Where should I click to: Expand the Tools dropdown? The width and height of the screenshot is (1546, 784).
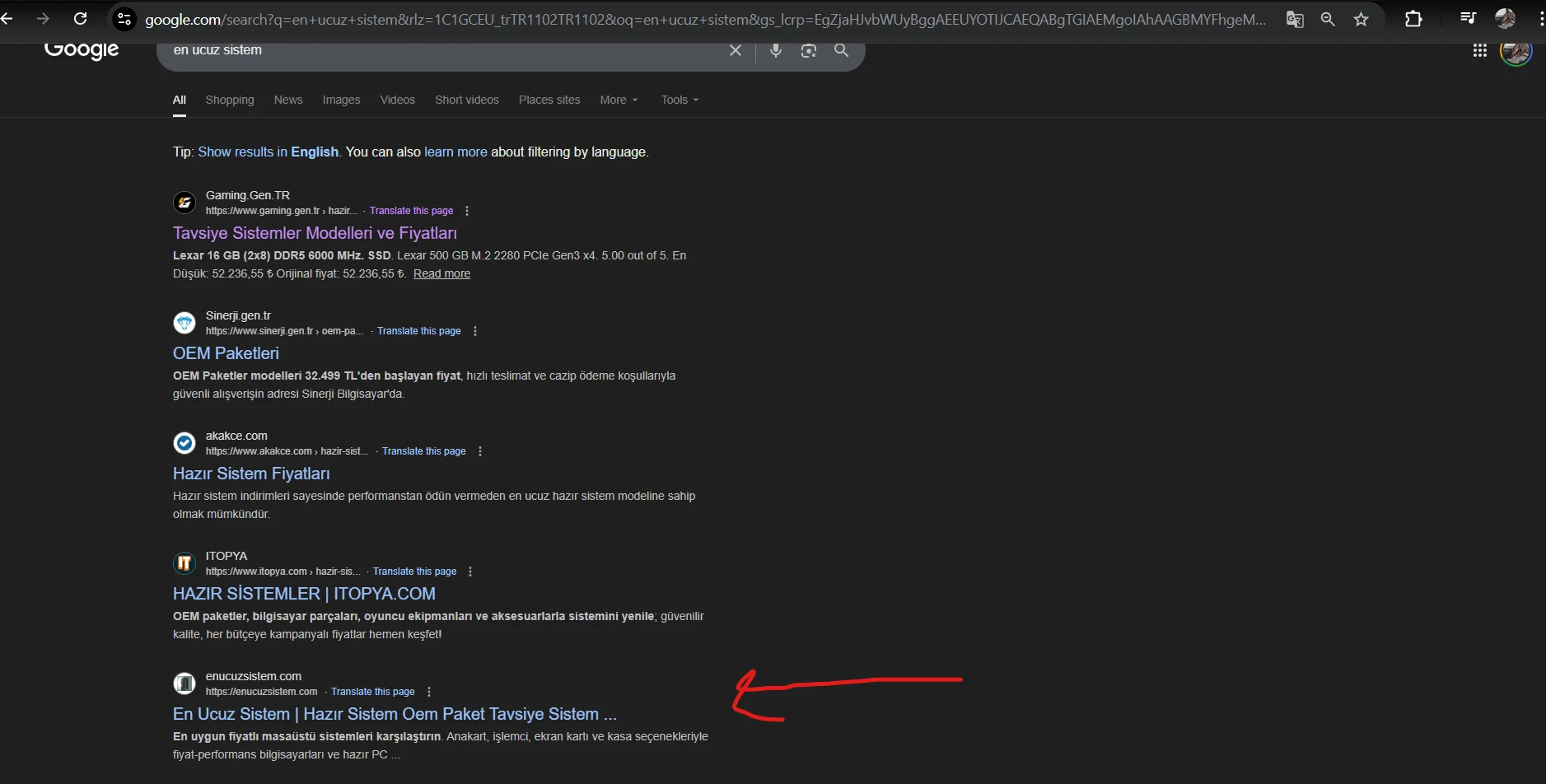[x=680, y=100]
